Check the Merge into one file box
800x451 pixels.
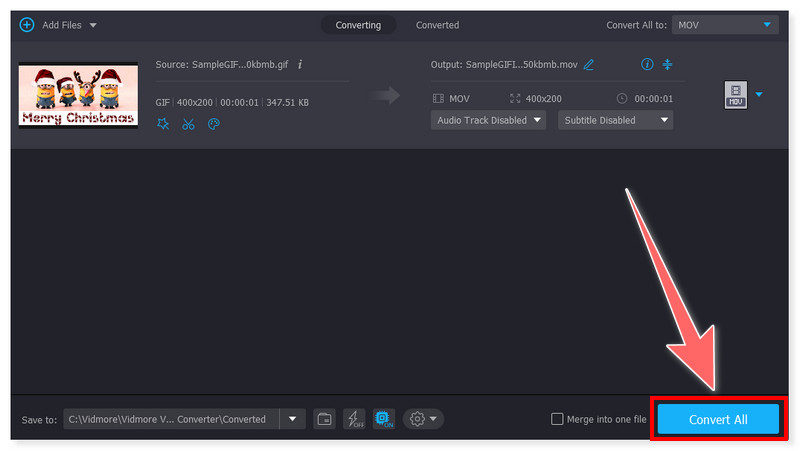coord(558,419)
